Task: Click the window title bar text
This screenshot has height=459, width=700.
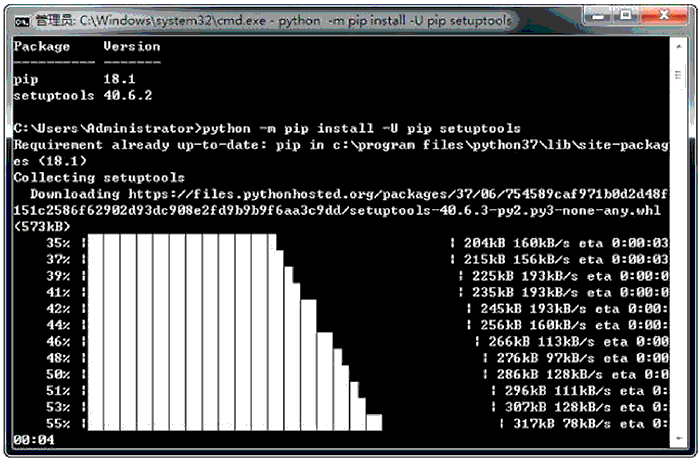Action: click(273, 21)
